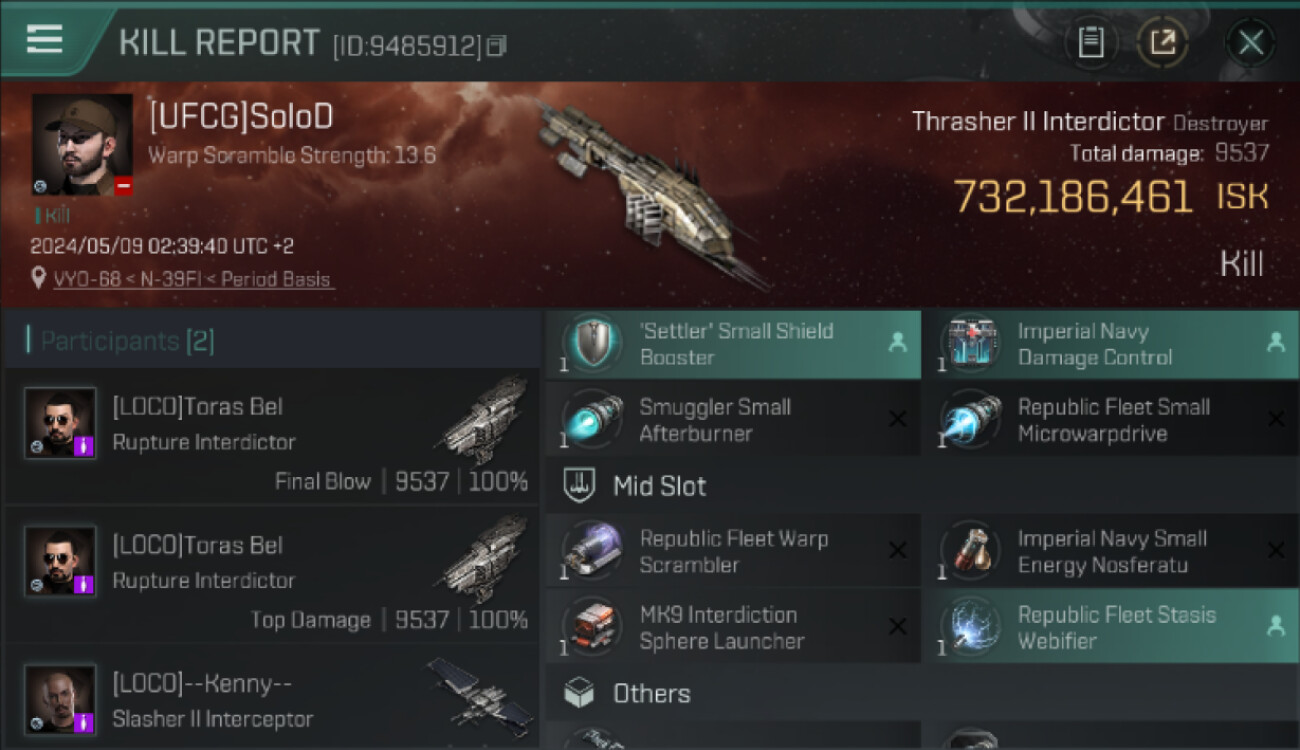This screenshot has height=750, width=1300.
Task: Open the clipboard notes icon
Action: pyautogui.click(x=1091, y=42)
